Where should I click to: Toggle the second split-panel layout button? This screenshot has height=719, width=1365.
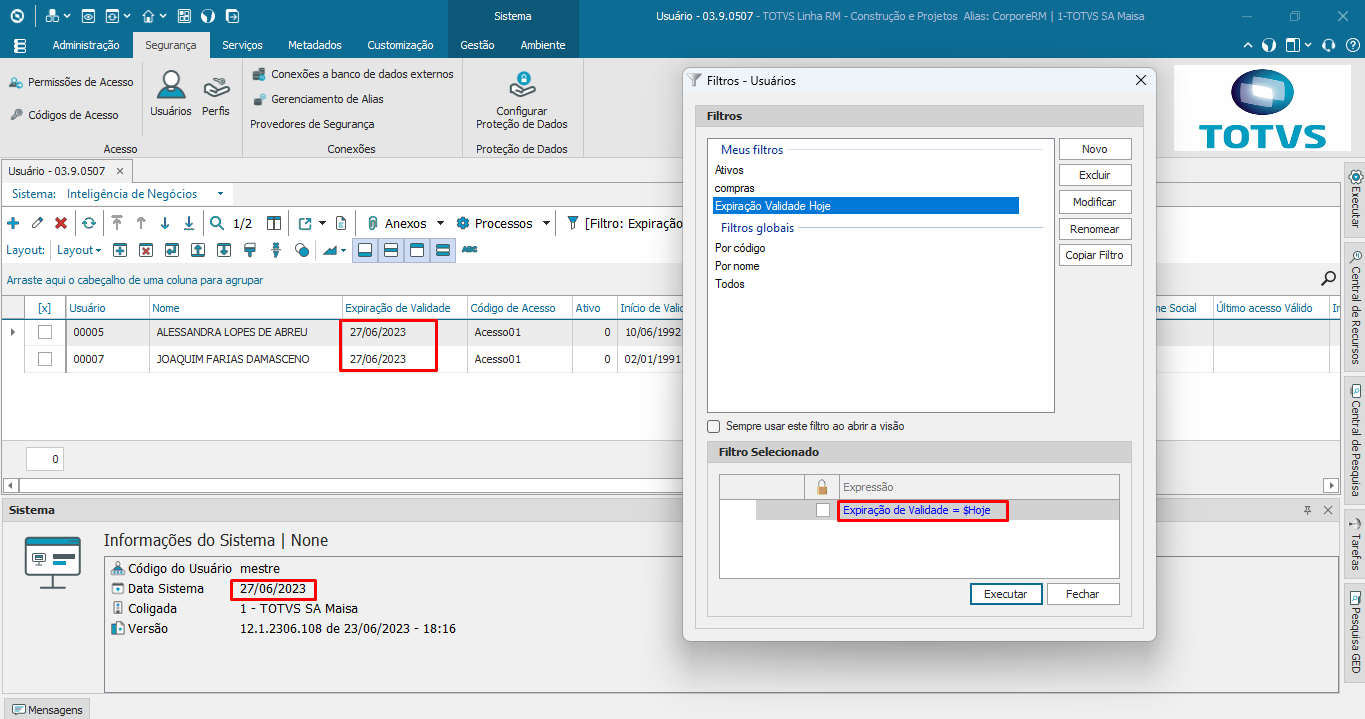pyautogui.click(x=392, y=250)
